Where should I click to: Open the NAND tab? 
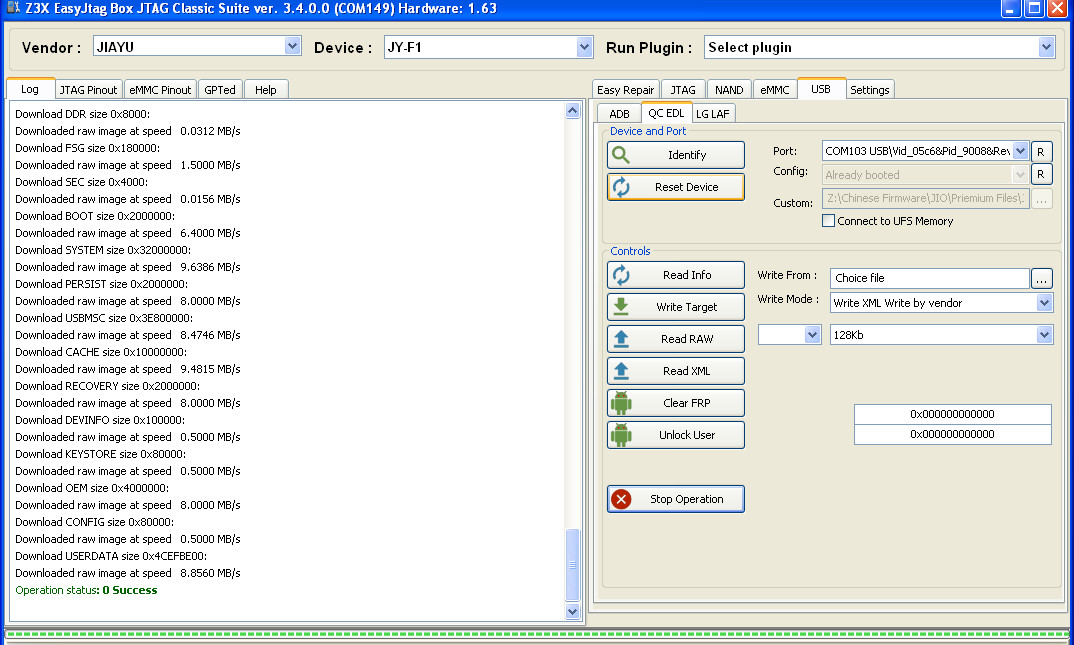[729, 90]
